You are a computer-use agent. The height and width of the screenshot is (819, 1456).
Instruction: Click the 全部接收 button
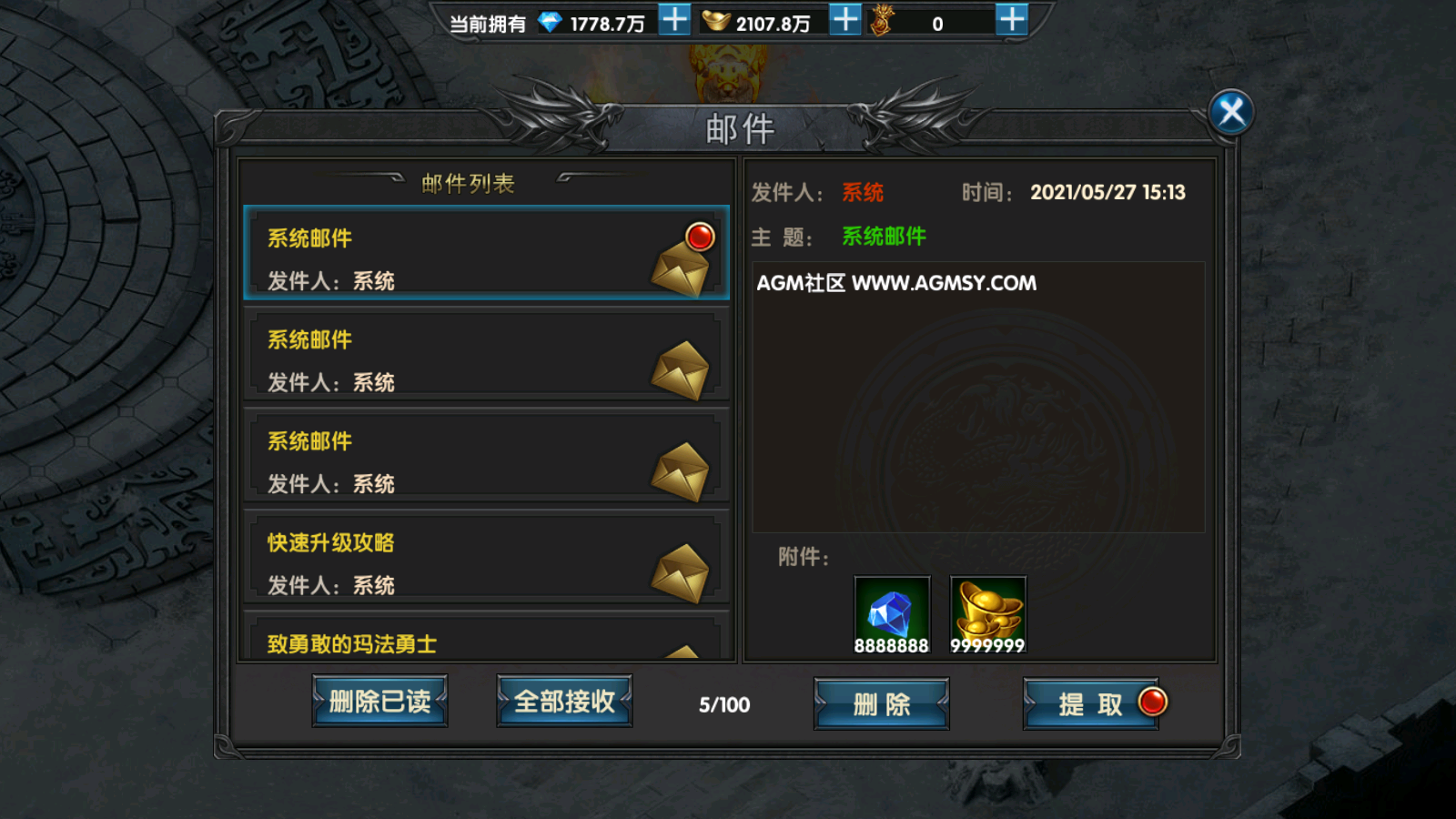coord(564,701)
